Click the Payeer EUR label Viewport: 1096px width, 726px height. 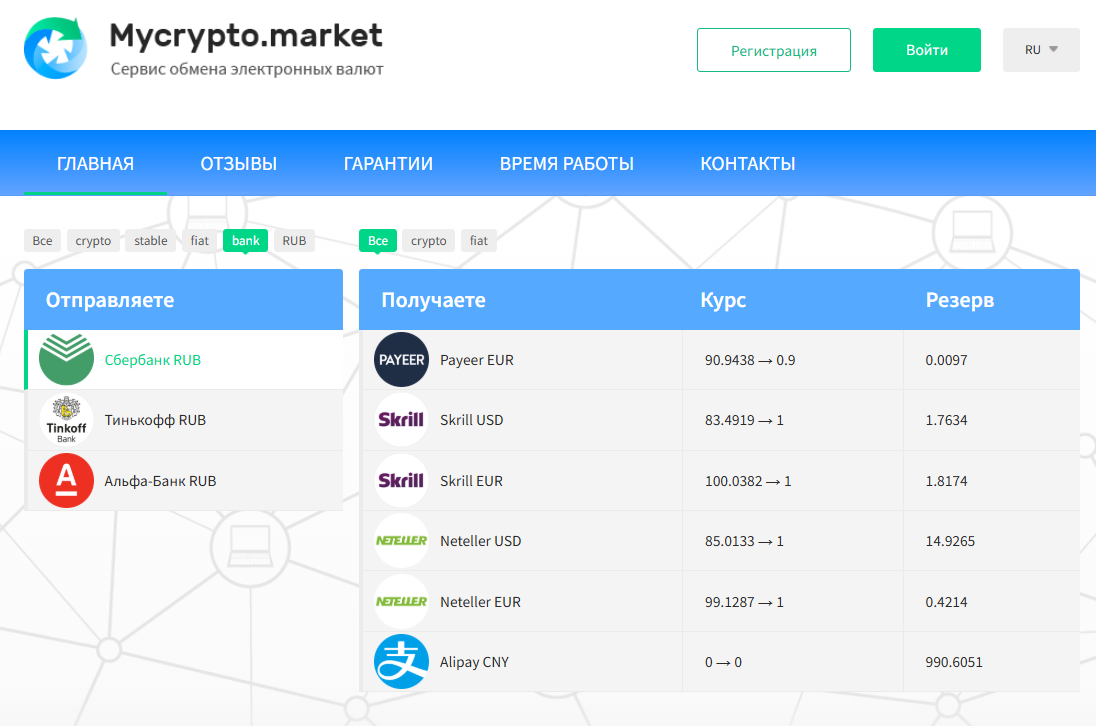pyautogui.click(x=477, y=360)
